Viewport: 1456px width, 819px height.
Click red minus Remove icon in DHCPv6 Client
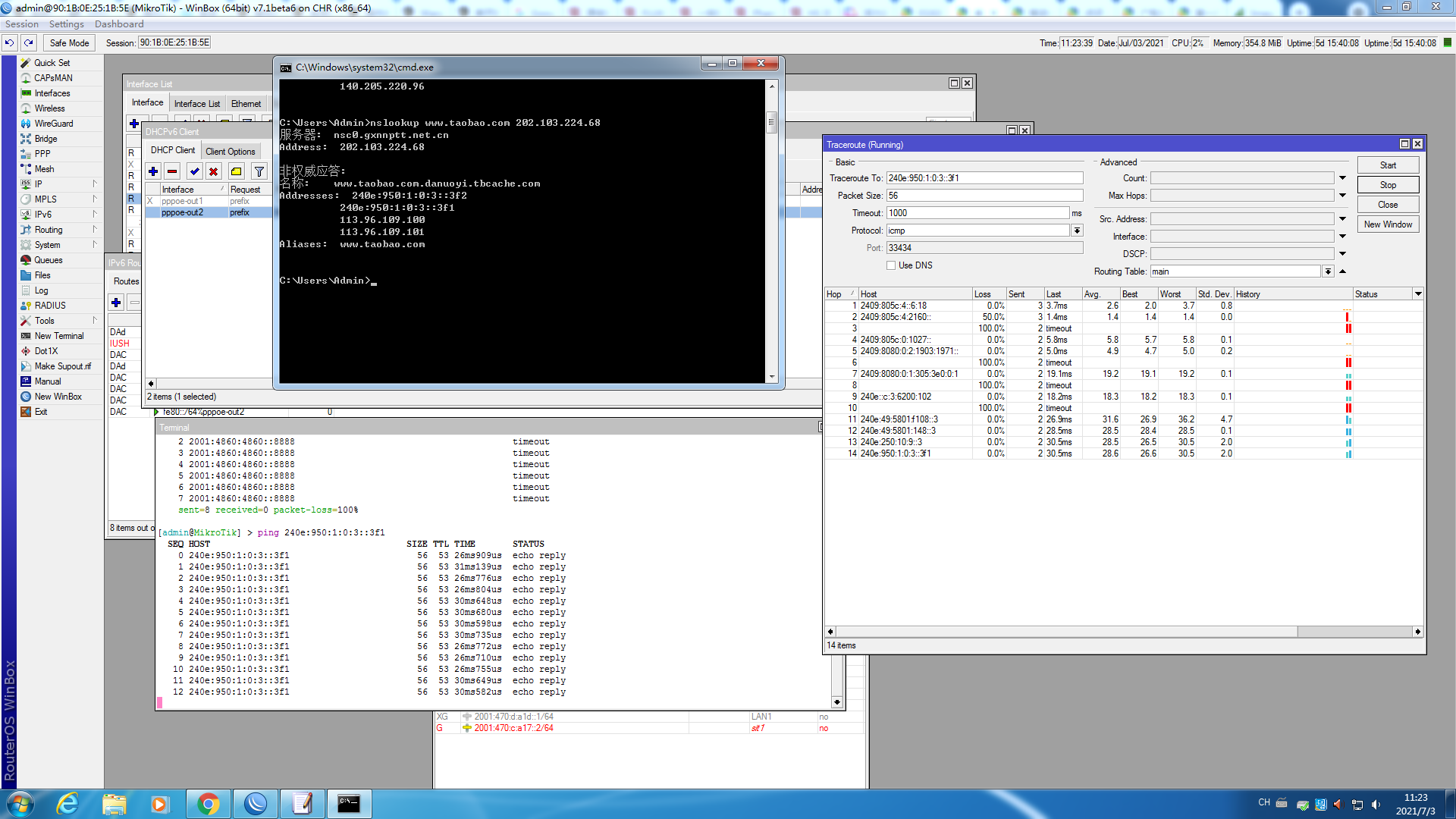pyautogui.click(x=172, y=171)
